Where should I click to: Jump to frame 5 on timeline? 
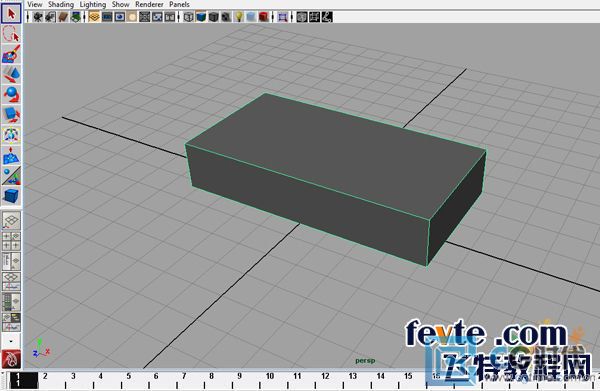click(129, 376)
